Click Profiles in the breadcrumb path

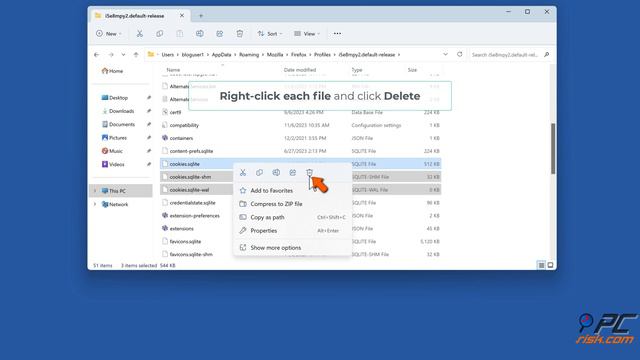[322, 55]
